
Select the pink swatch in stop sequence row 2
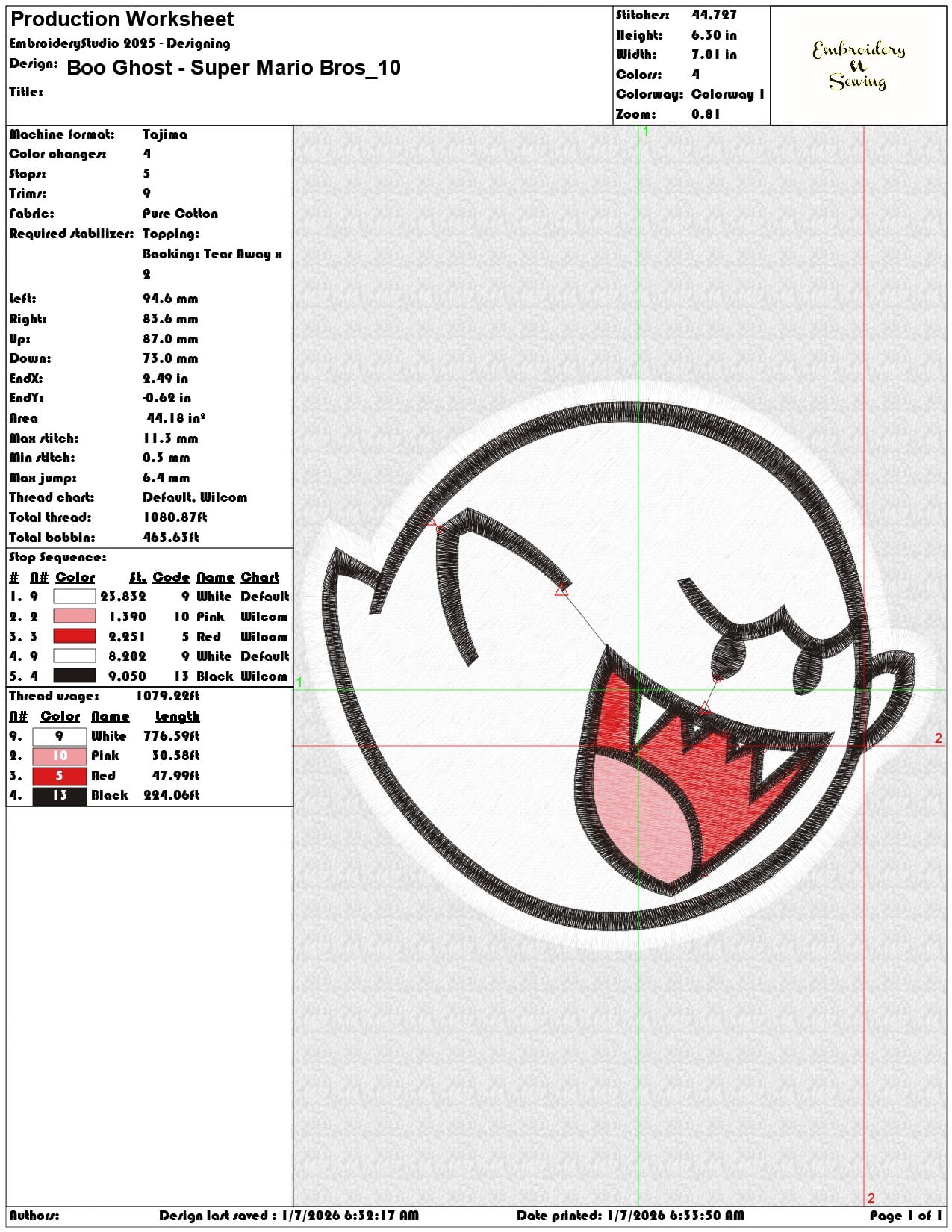tap(75, 617)
